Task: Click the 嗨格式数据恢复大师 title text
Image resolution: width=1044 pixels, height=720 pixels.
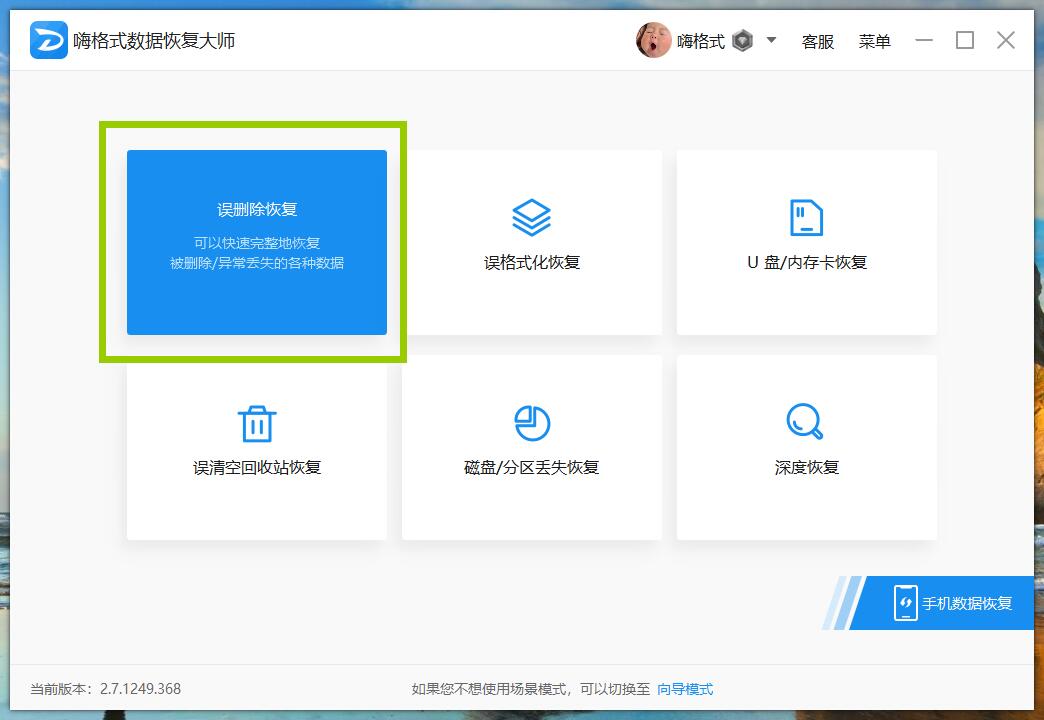Action: tap(154, 41)
